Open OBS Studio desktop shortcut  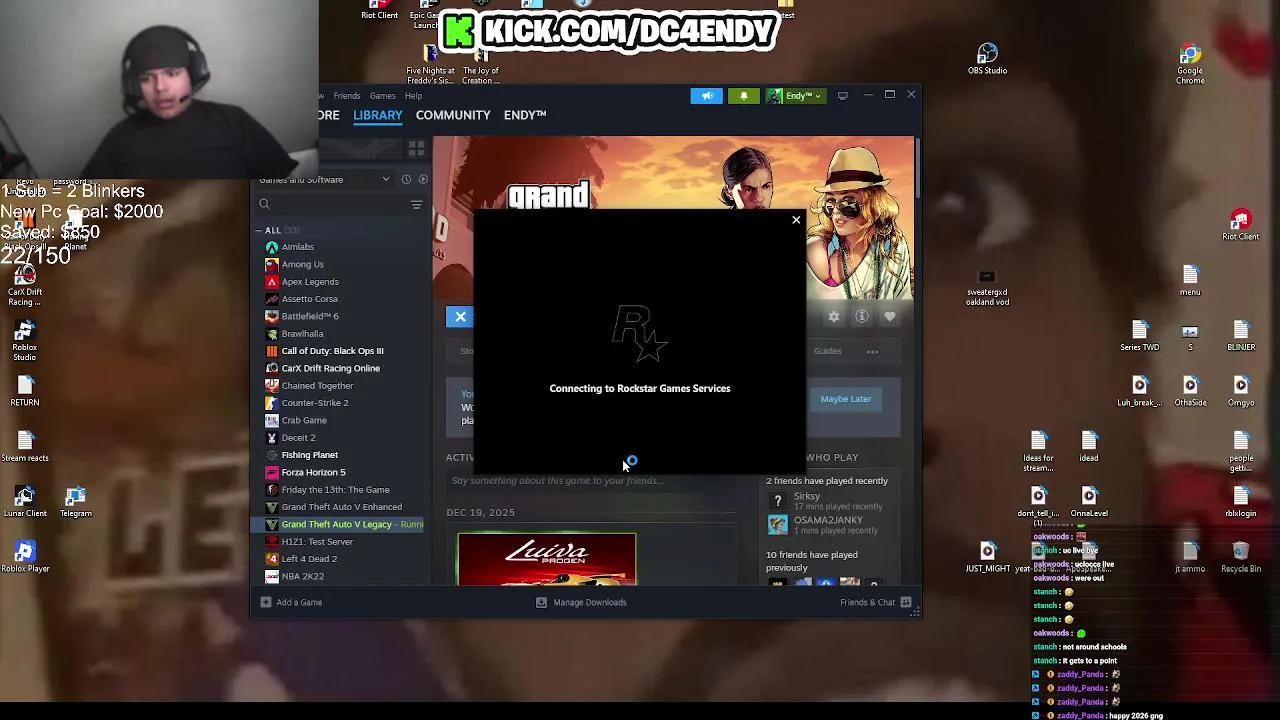tap(987, 59)
